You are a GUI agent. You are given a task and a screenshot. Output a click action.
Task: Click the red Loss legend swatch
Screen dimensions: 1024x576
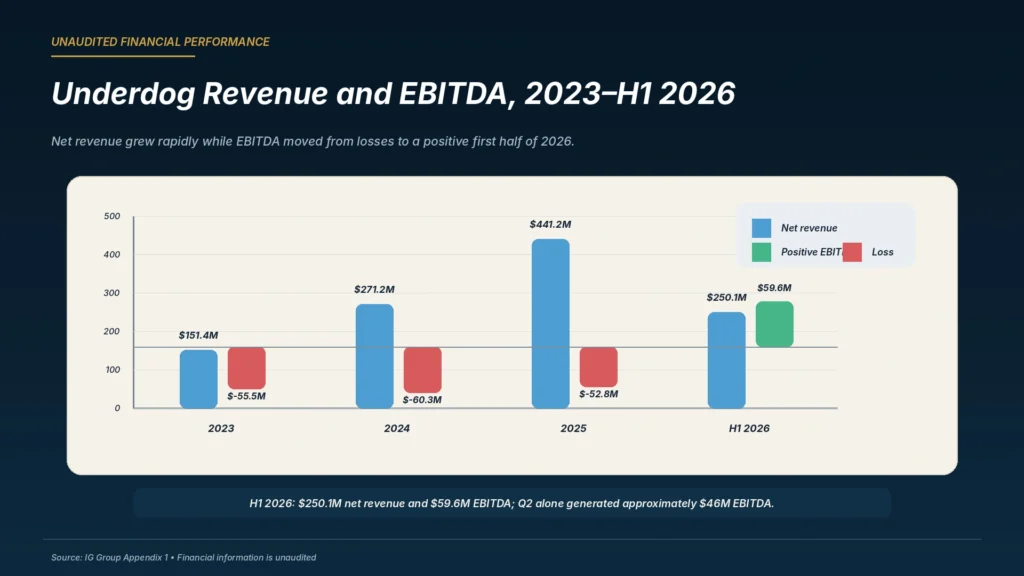pos(852,252)
